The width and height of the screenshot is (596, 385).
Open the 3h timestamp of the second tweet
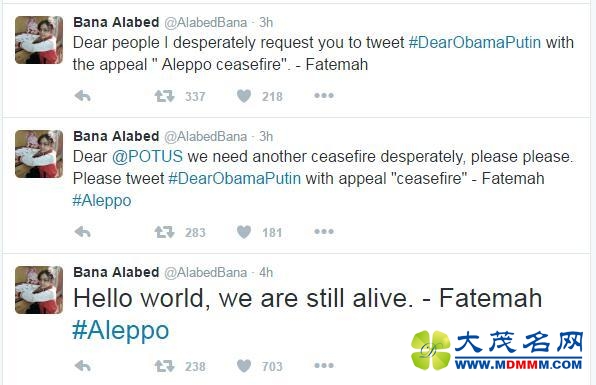pos(266,136)
